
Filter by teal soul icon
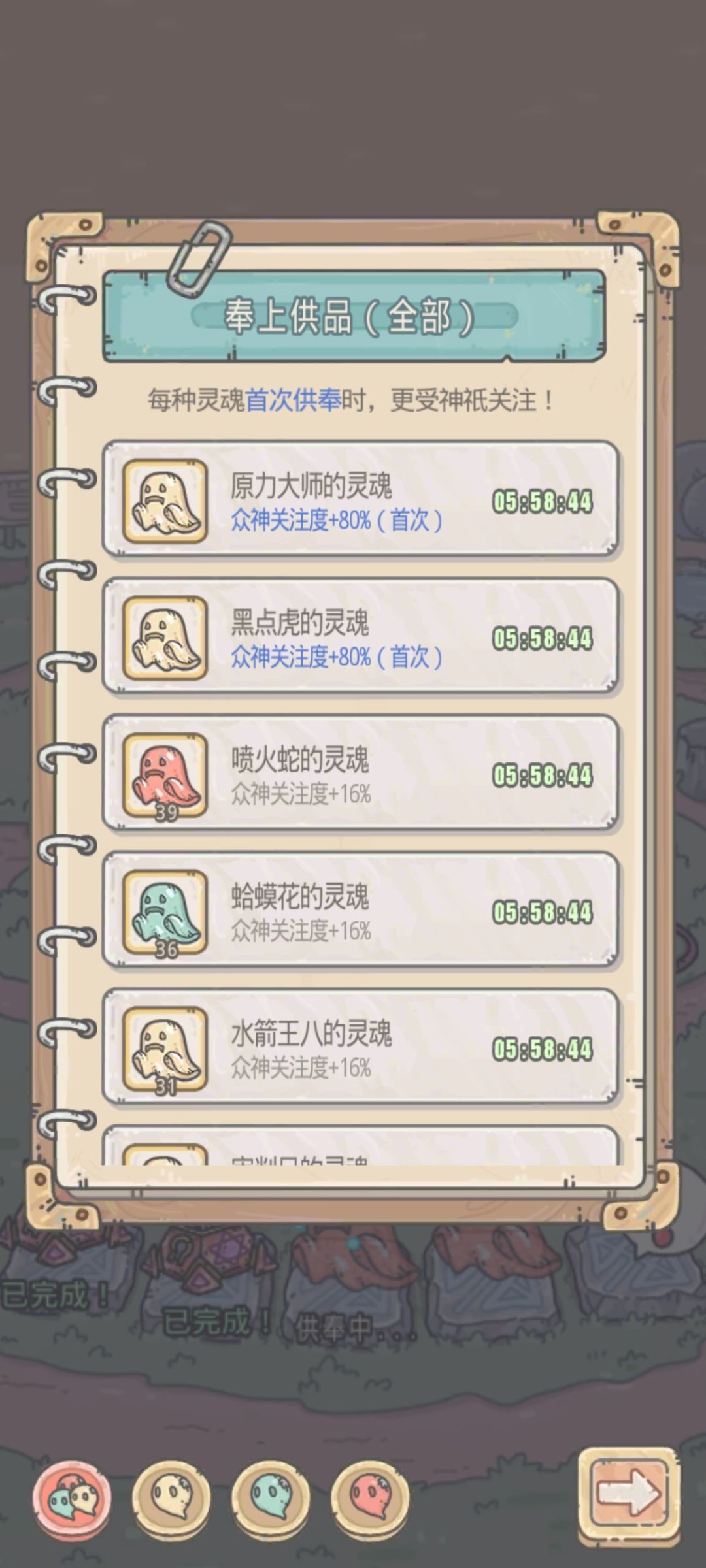pos(271,1495)
